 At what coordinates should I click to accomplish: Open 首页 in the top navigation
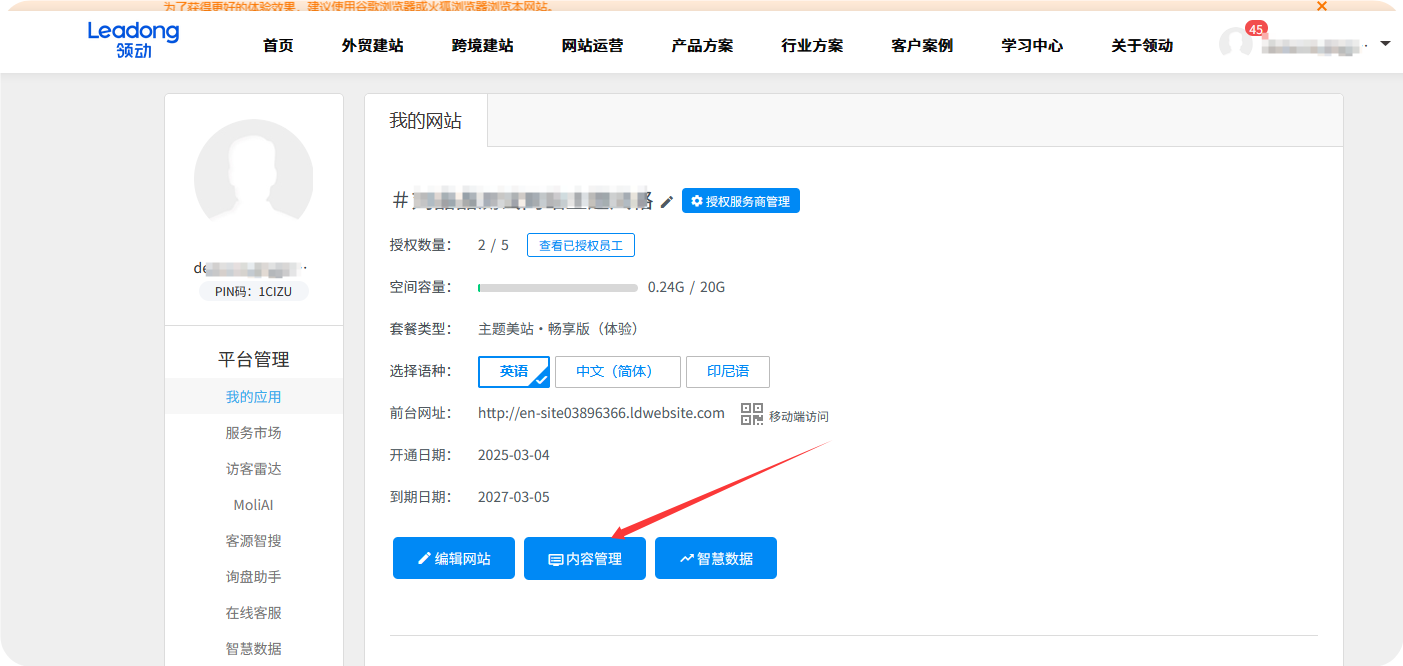pyautogui.click(x=278, y=45)
